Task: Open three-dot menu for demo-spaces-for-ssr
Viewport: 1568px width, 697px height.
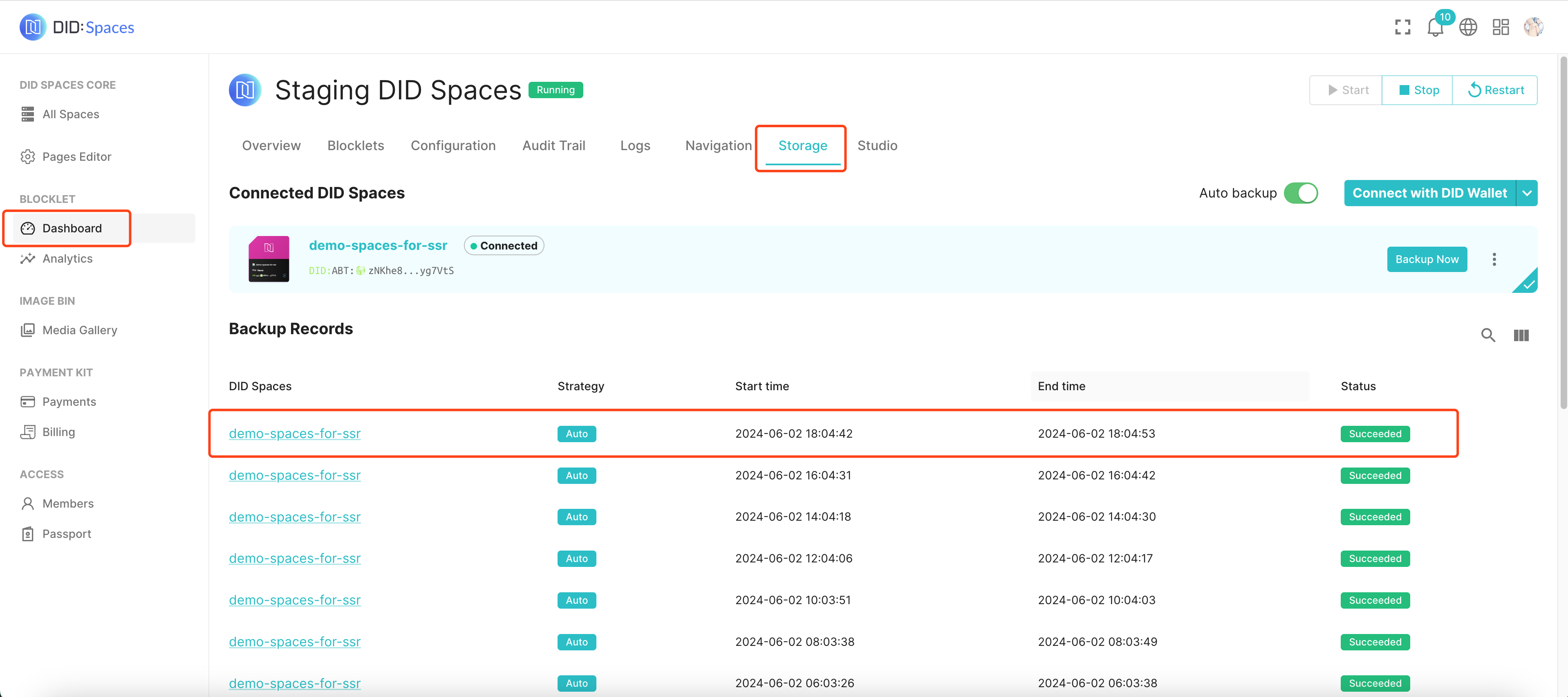Action: tap(1494, 260)
